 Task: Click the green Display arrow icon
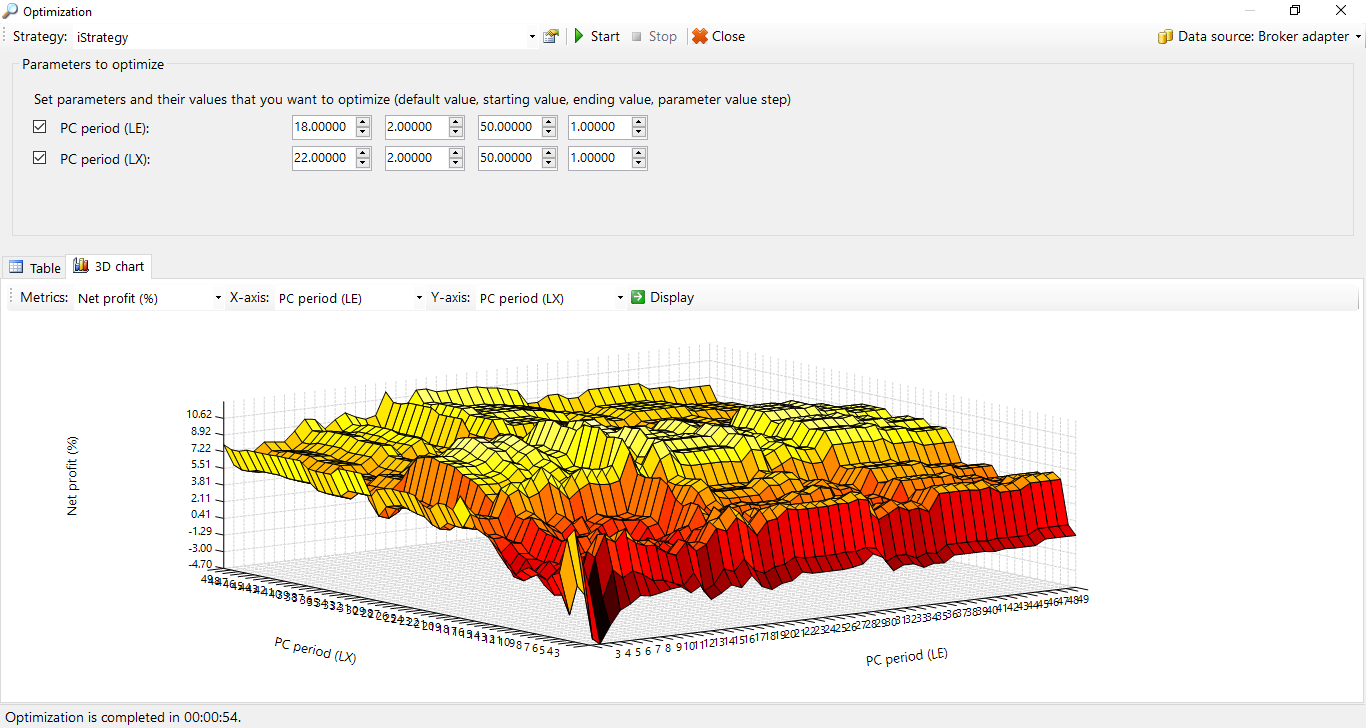[x=638, y=297]
